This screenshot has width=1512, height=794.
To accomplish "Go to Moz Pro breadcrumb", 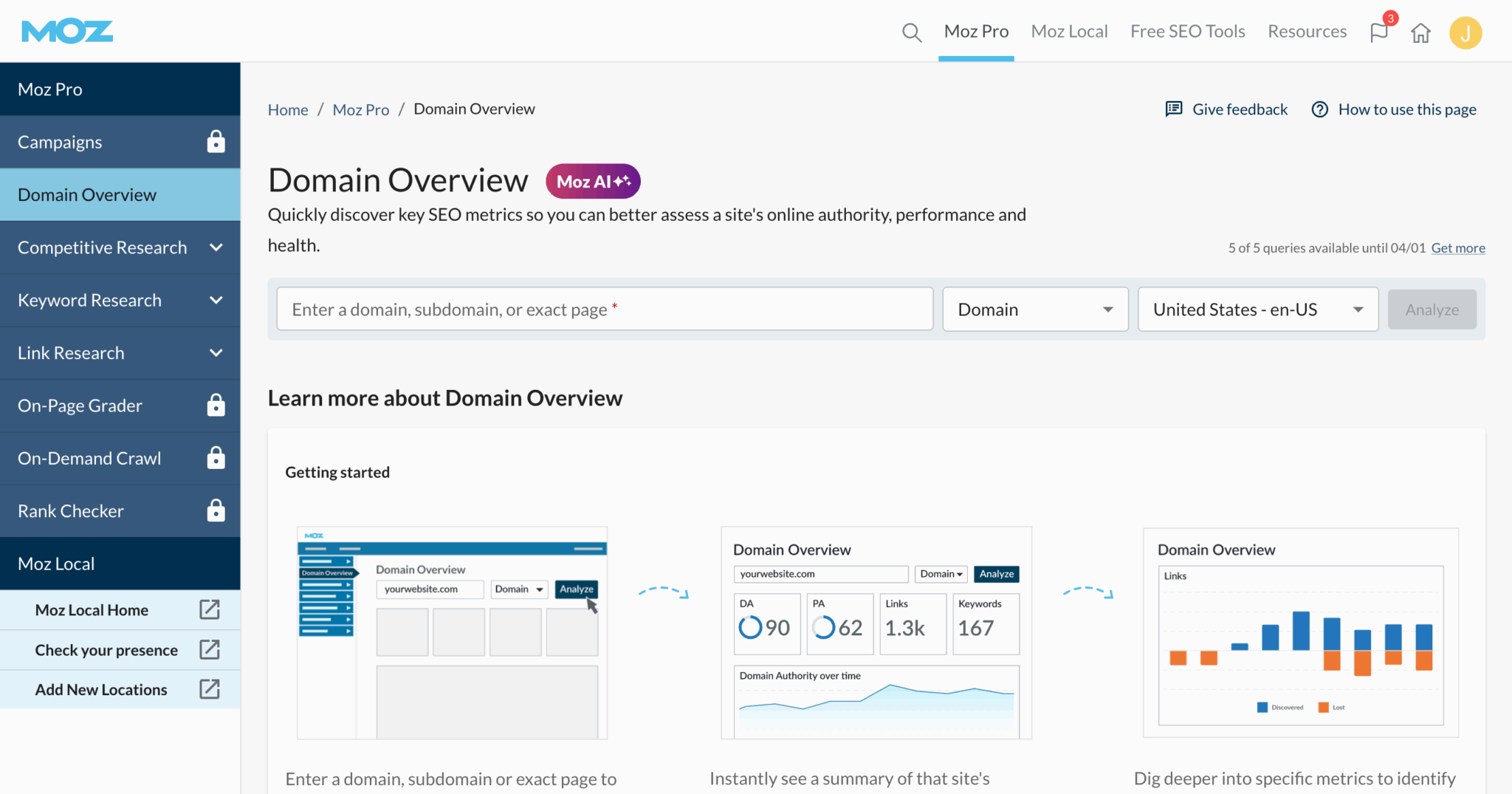I will 360,109.
